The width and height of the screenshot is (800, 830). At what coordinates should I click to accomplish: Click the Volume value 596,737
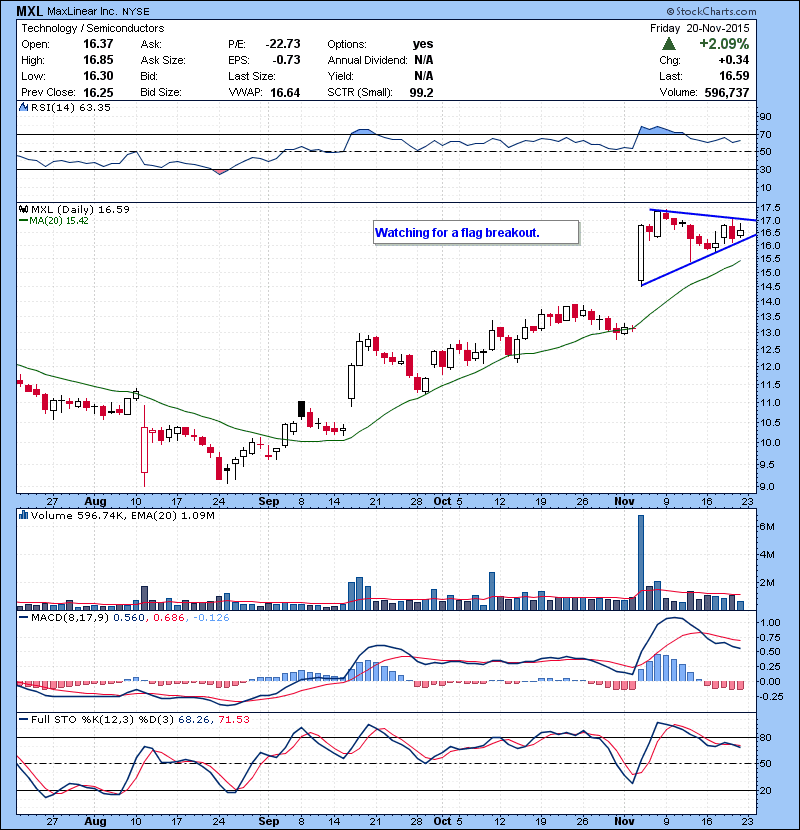pos(726,93)
